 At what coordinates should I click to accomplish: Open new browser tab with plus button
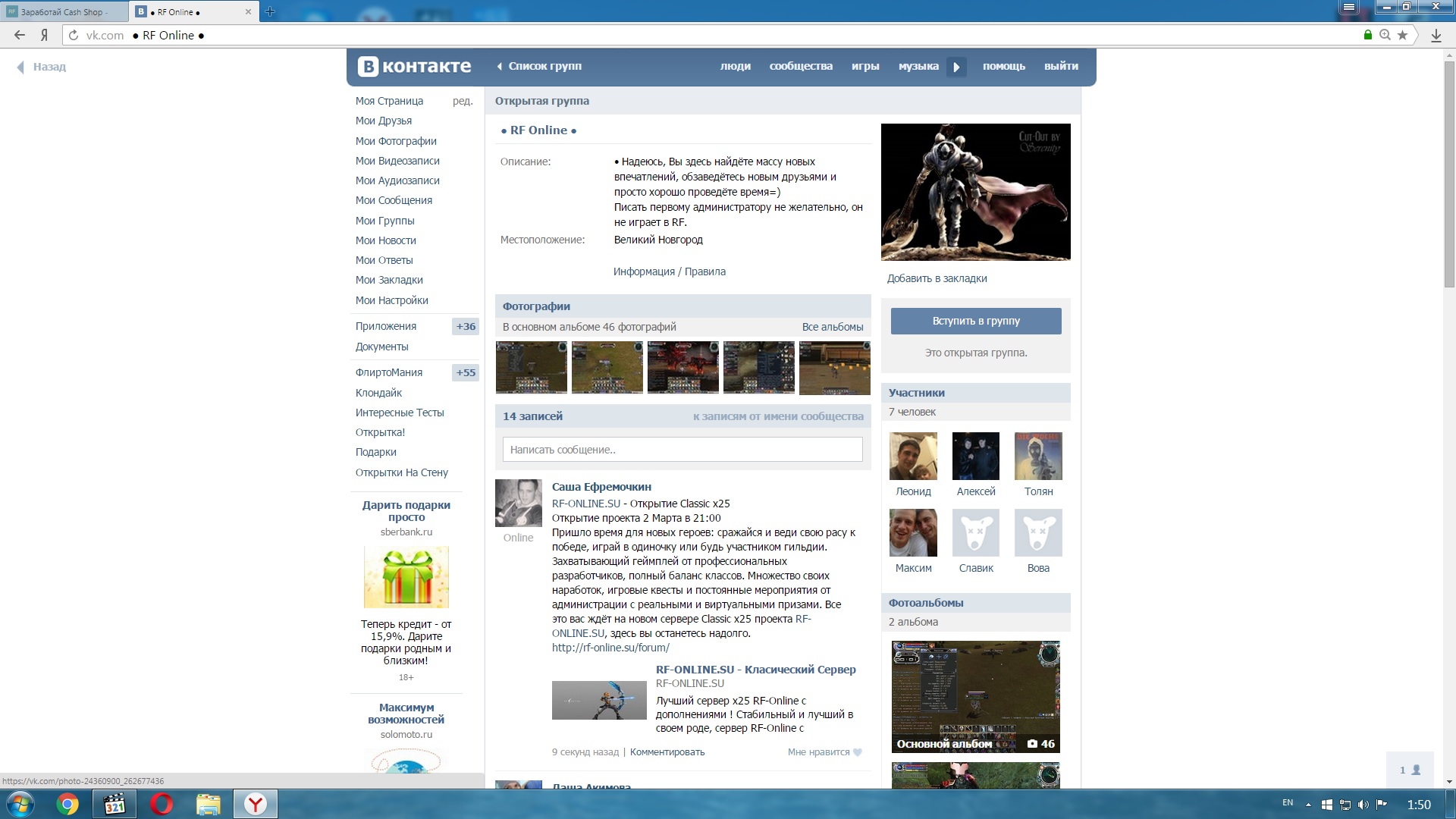(270, 11)
